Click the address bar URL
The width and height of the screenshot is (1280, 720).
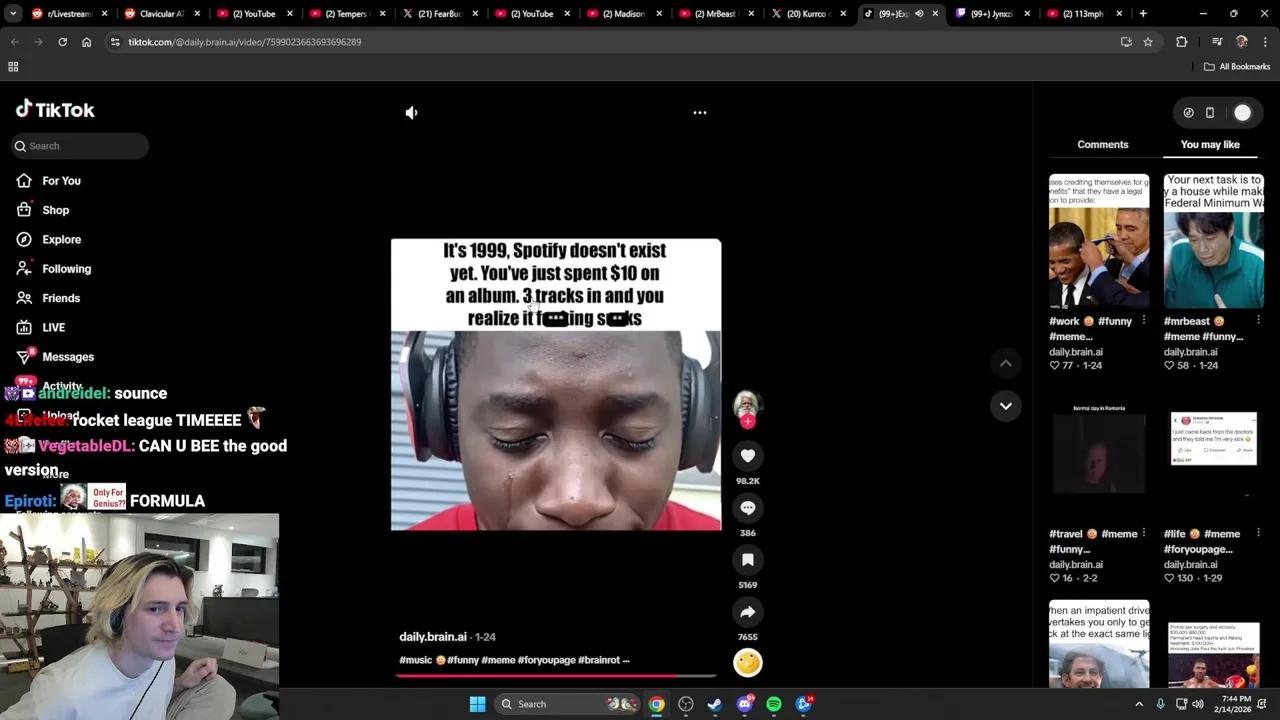tap(245, 42)
